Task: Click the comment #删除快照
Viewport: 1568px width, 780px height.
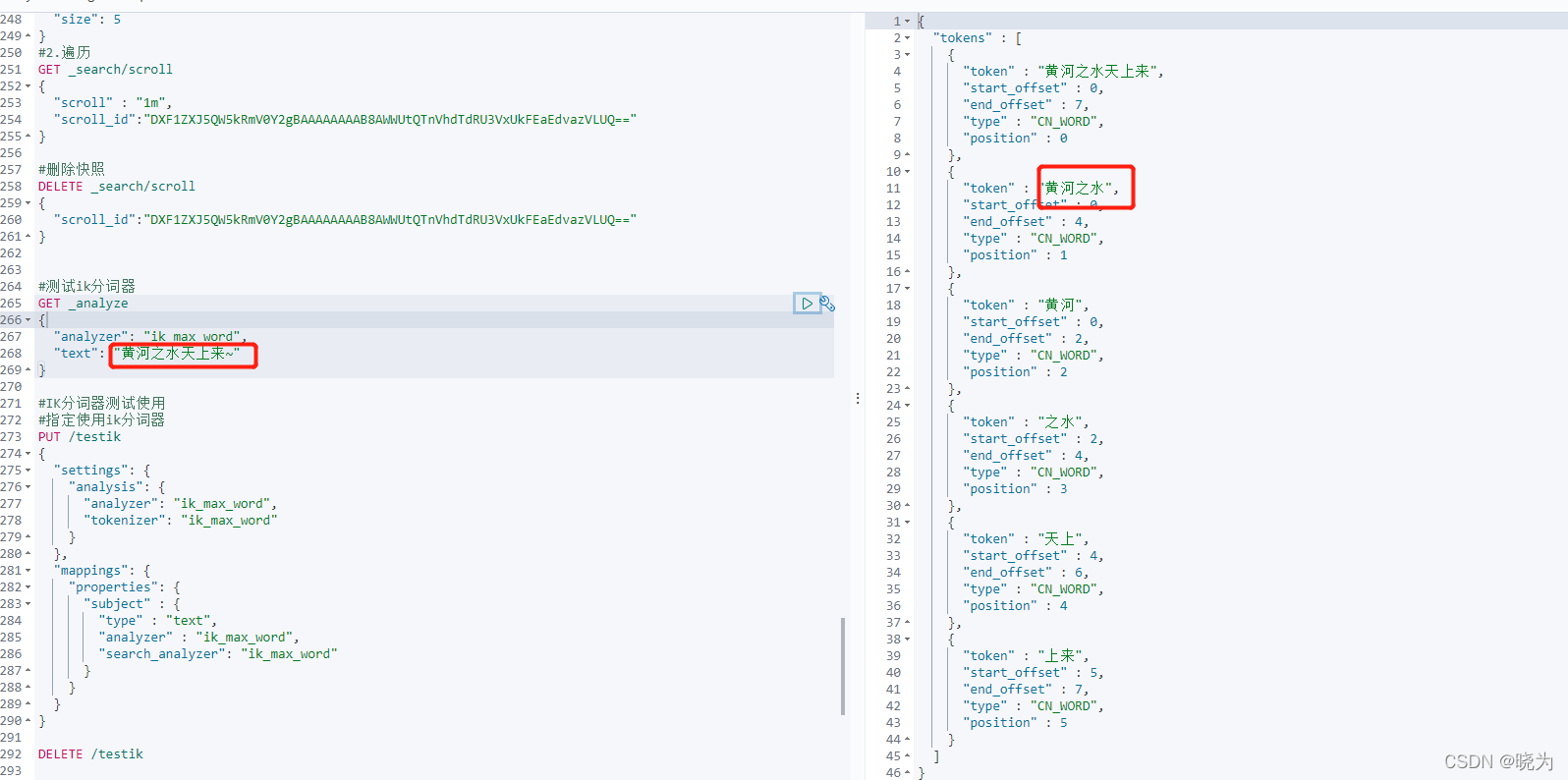Action: tap(71, 170)
